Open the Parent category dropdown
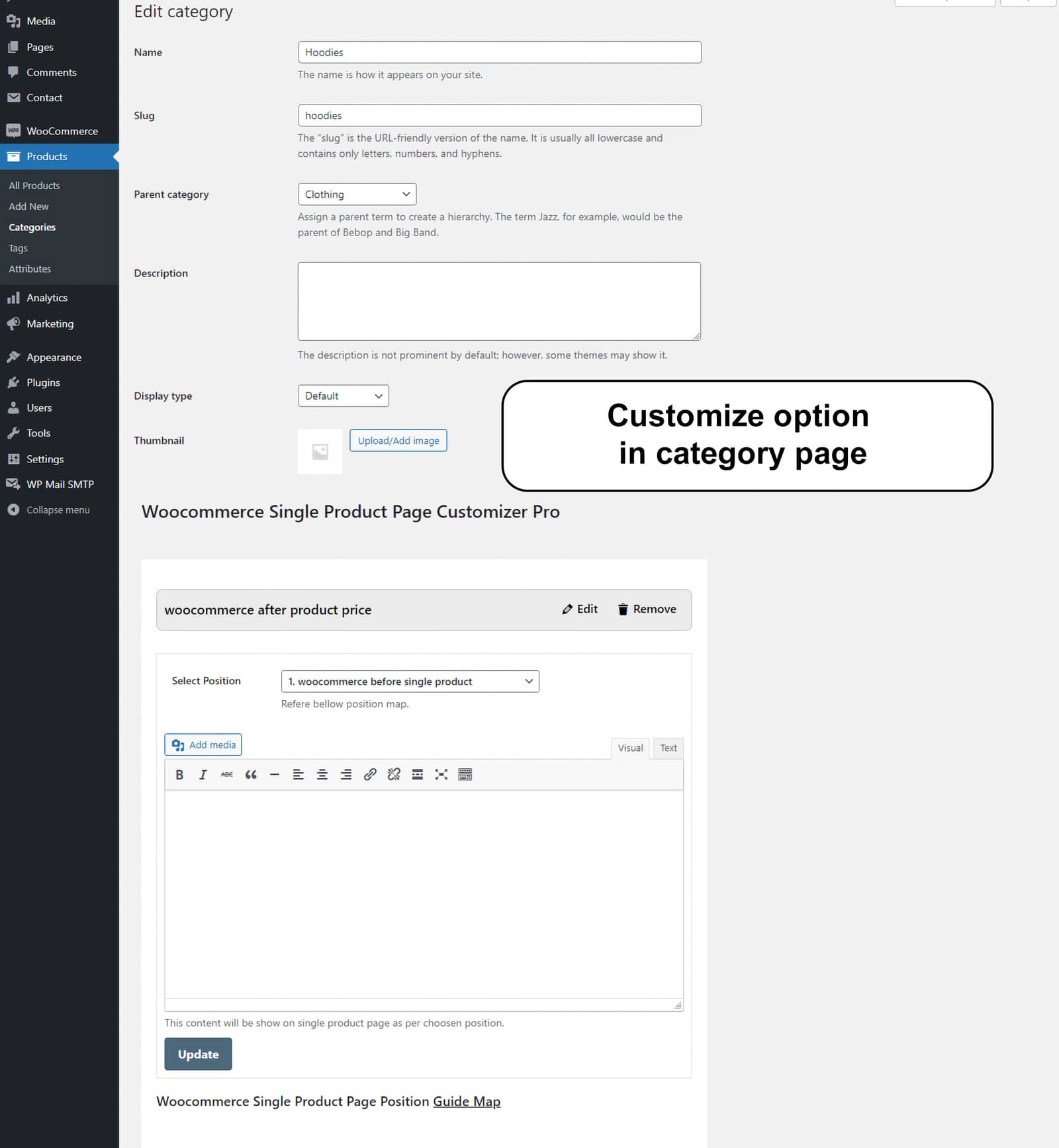This screenshot has width=1059, height=1148. 357,194
